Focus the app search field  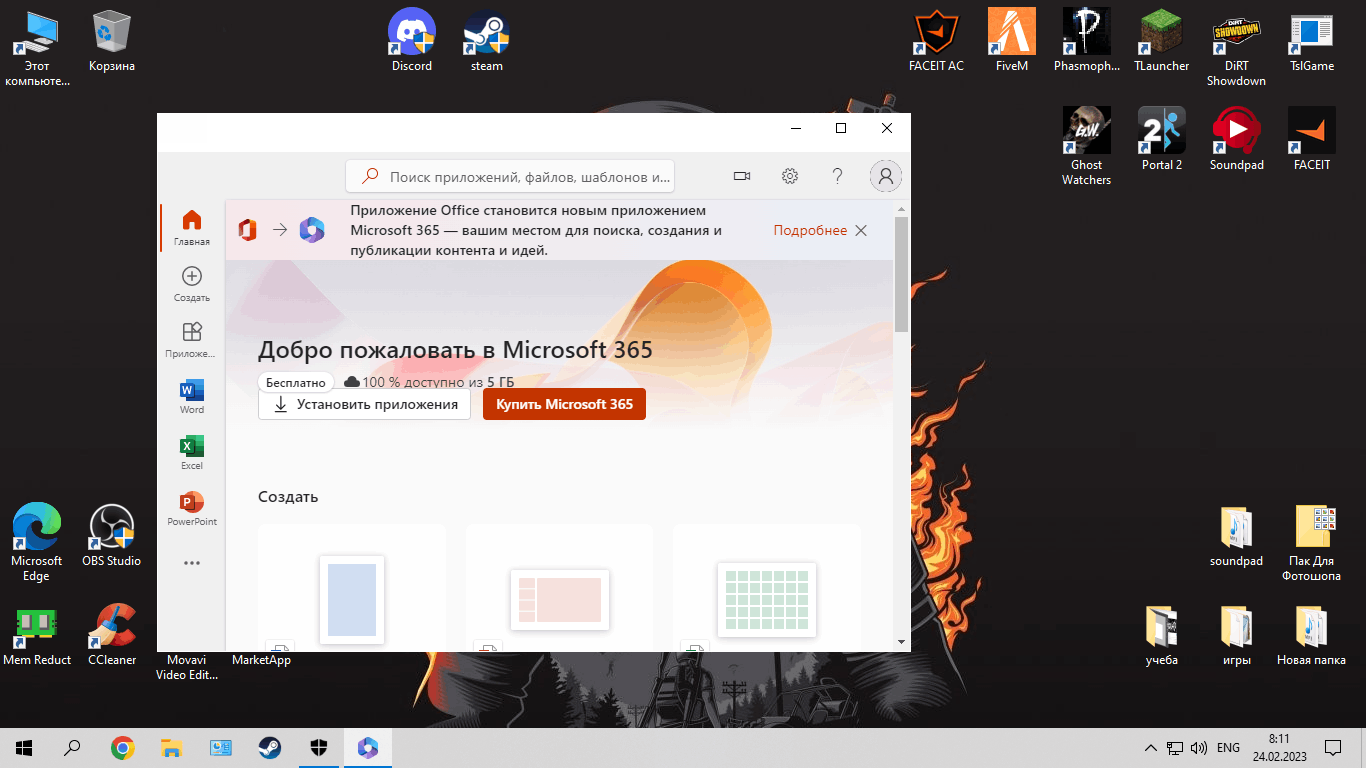[x=510, y=176]
